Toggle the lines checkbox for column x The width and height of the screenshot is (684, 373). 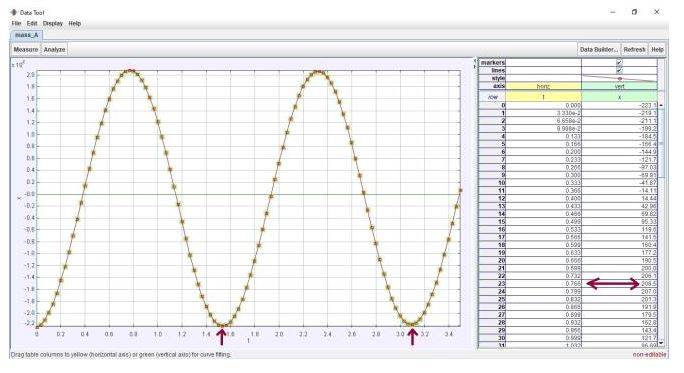click(x=619, y=70)
